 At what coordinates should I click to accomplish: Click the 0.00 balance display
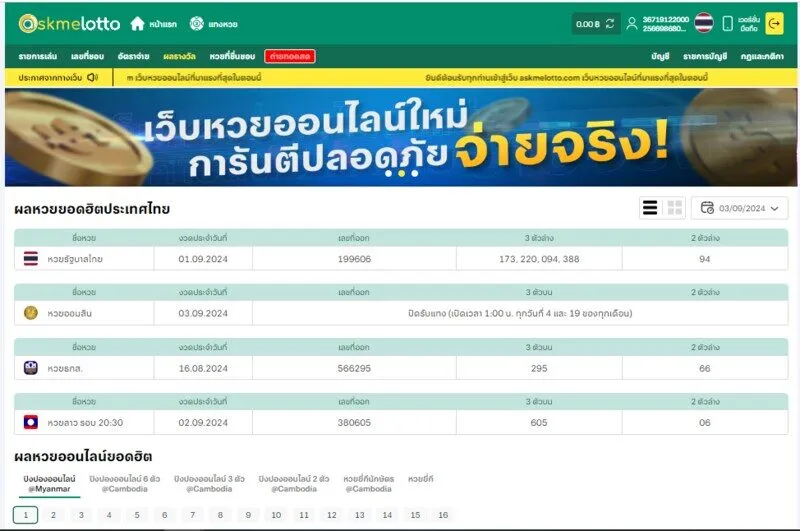coord(588,24)
